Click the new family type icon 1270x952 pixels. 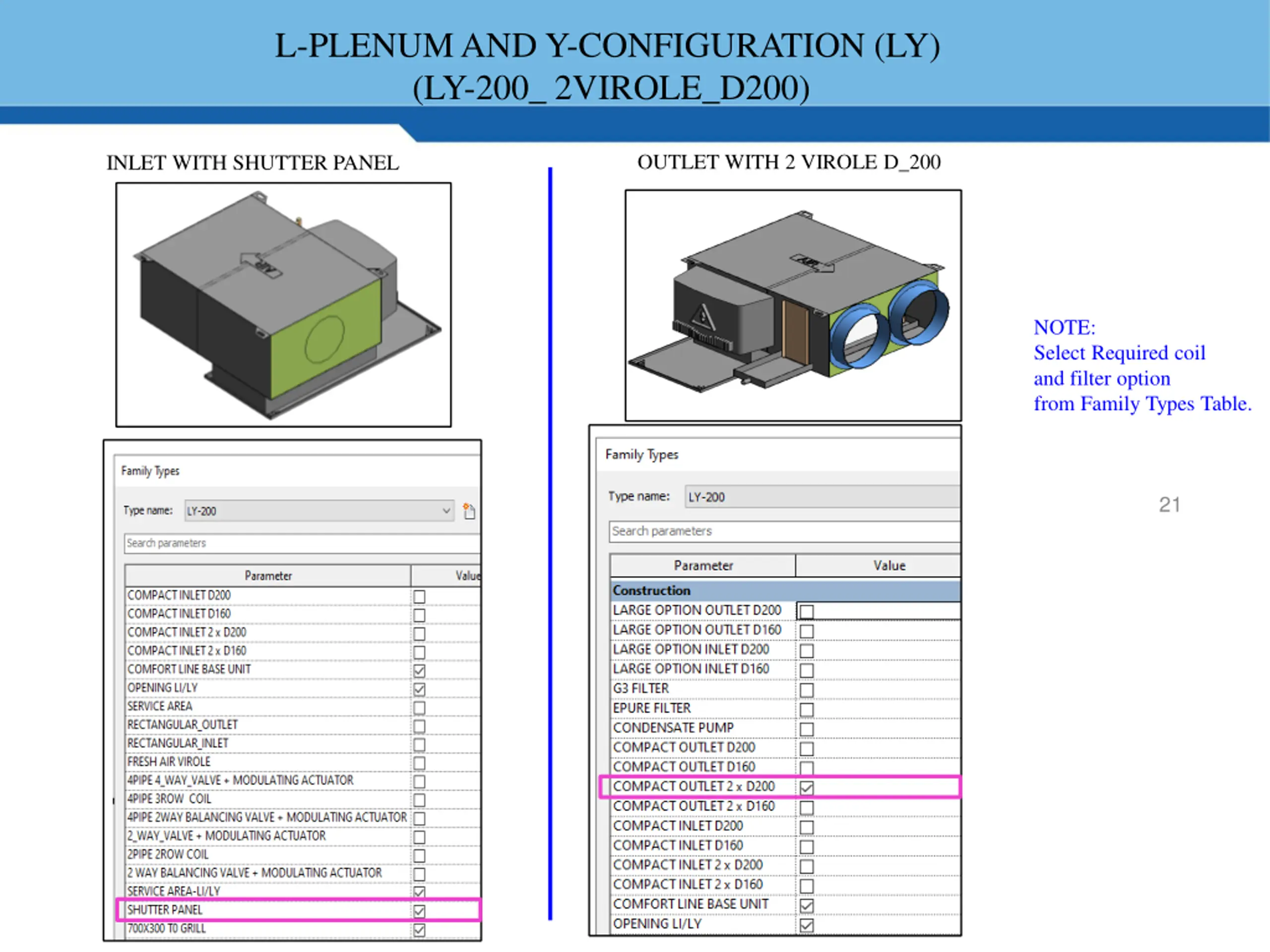pos(469,511)
